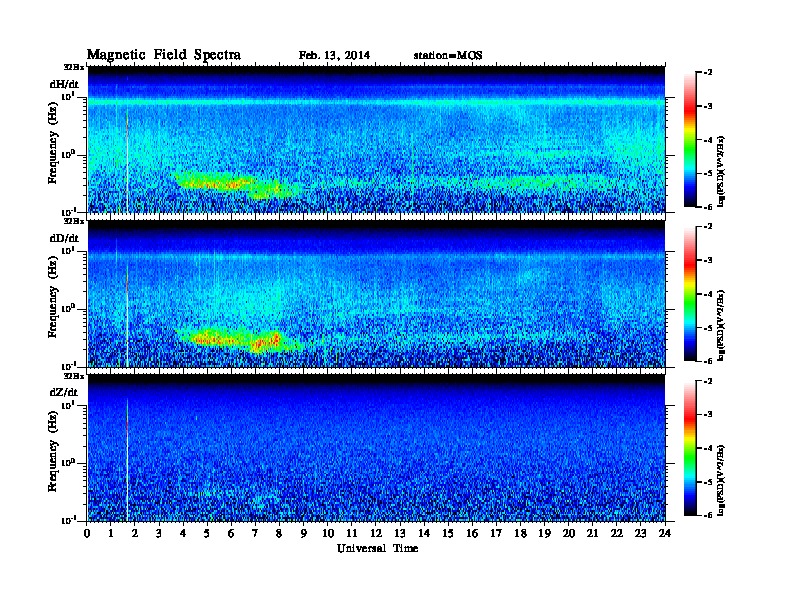
Task: Click the "22" hour tick label
Action: click(x=617, y=533)
